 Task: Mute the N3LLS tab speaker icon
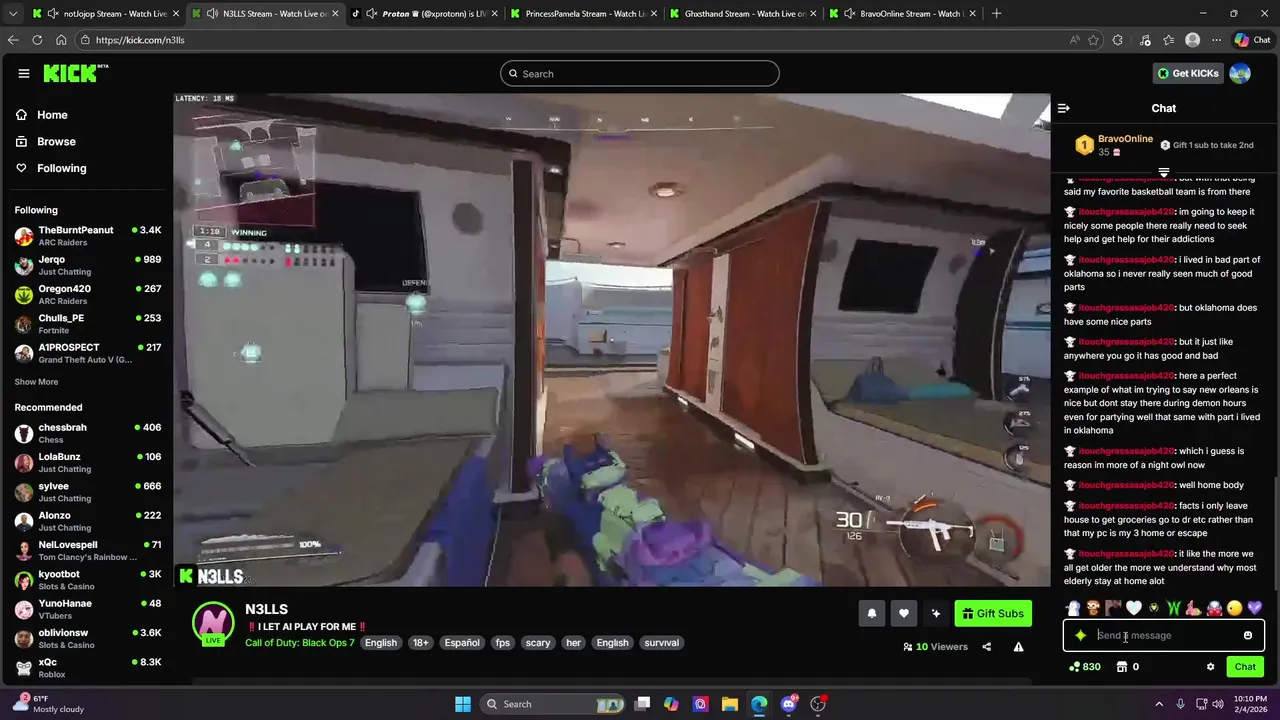(211, 14)
